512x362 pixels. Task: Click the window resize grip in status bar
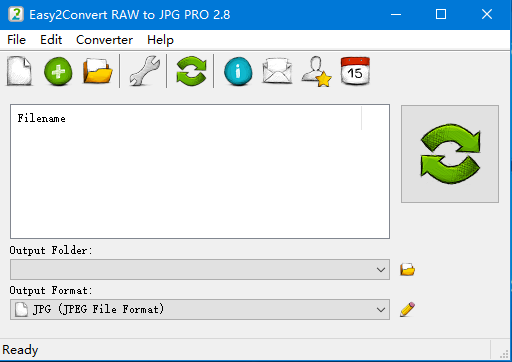(504, 353)
